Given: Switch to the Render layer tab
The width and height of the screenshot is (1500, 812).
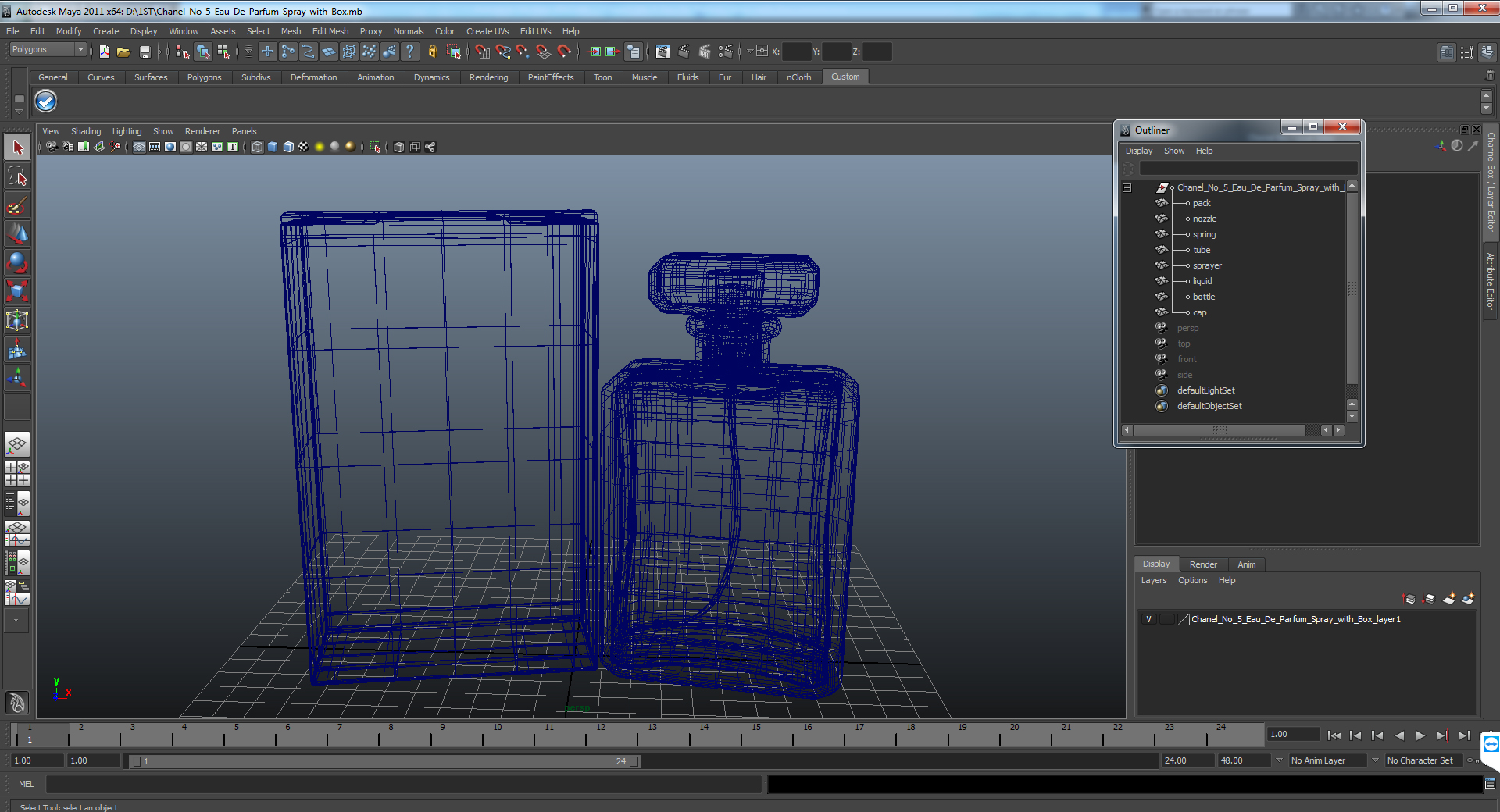Looking at the screenshot, I should pos(1203,564).
